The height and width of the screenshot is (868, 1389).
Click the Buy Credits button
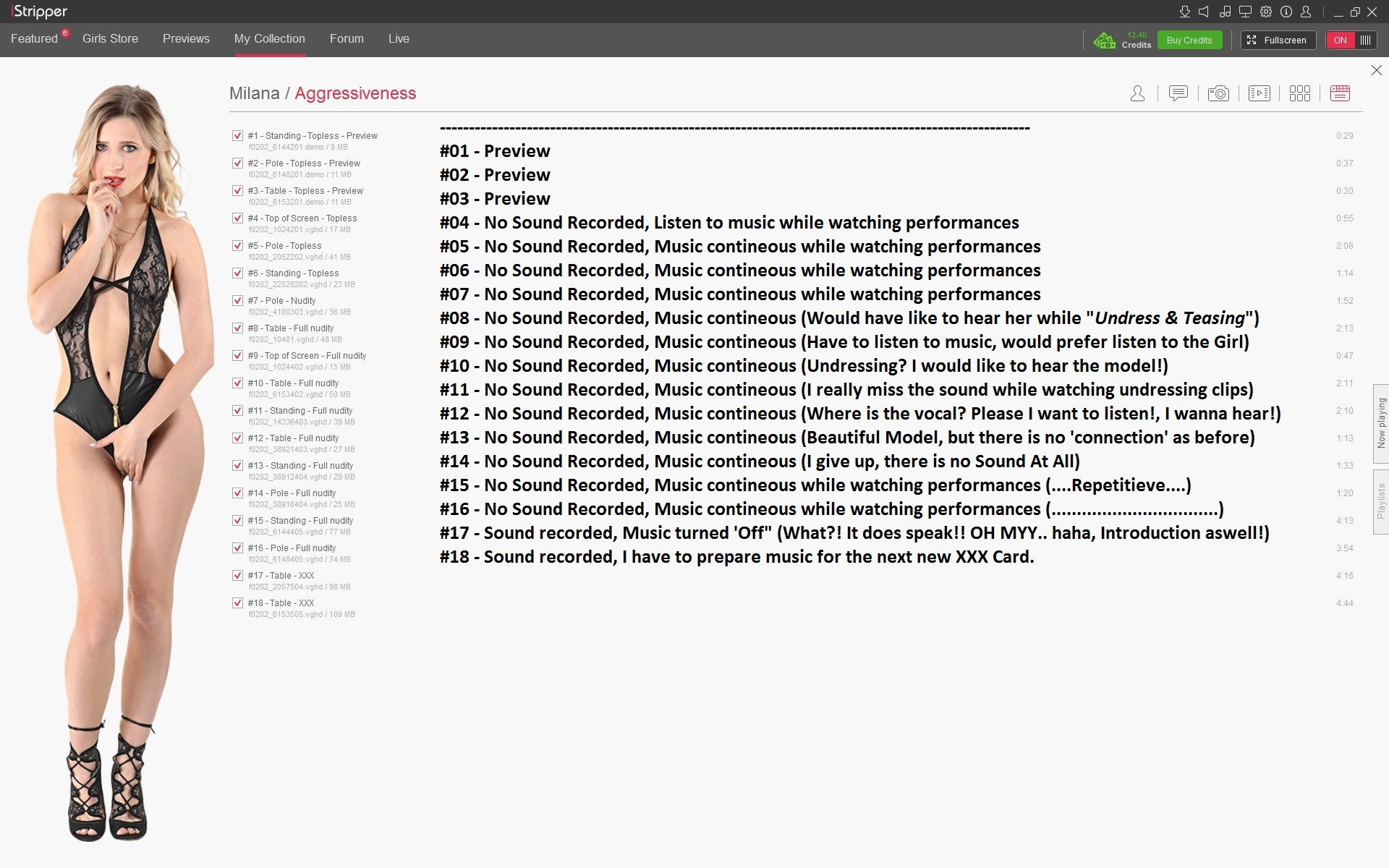click(x=1189, y=41)
